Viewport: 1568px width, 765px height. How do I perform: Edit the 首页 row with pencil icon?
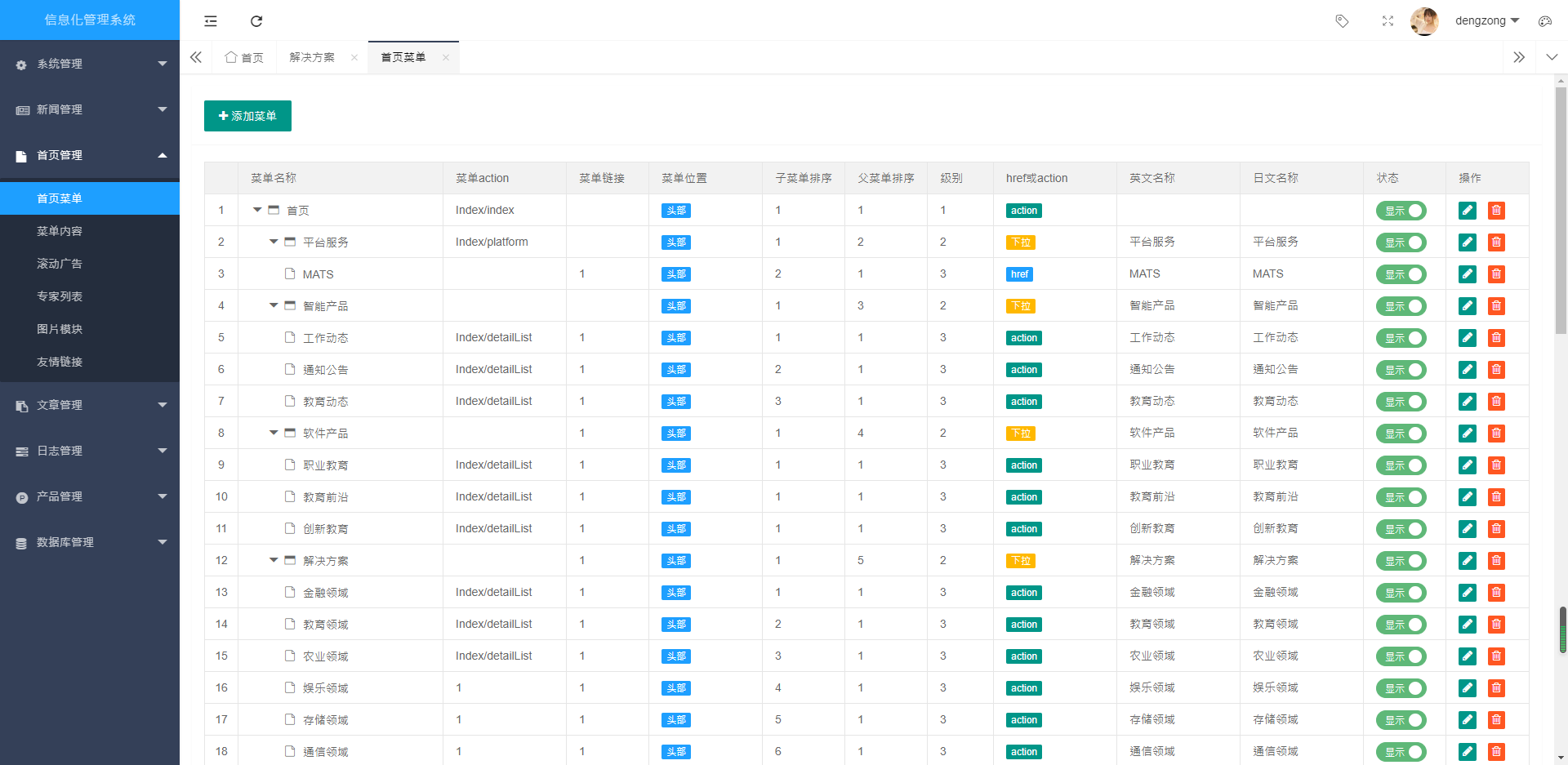tap(1468, 211)
